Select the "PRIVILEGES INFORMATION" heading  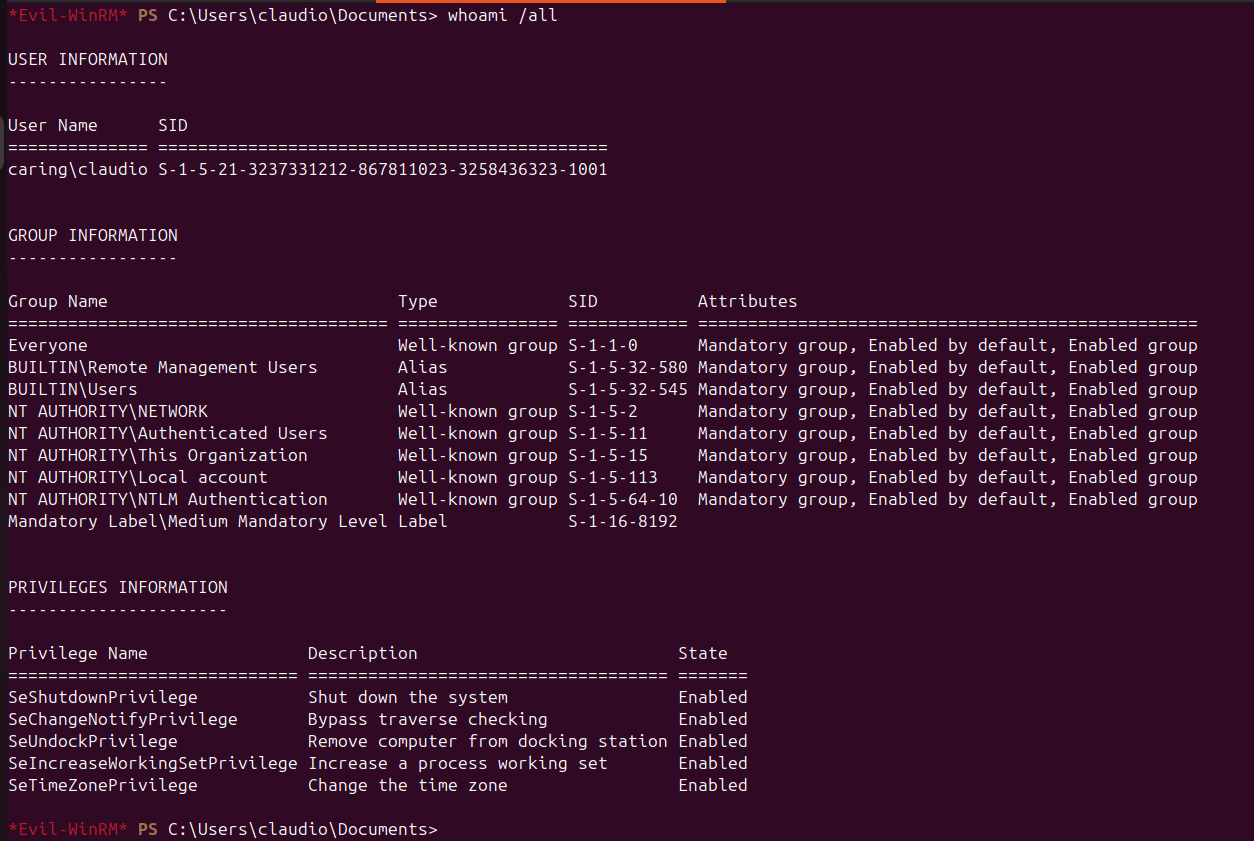tap(118, 588)
